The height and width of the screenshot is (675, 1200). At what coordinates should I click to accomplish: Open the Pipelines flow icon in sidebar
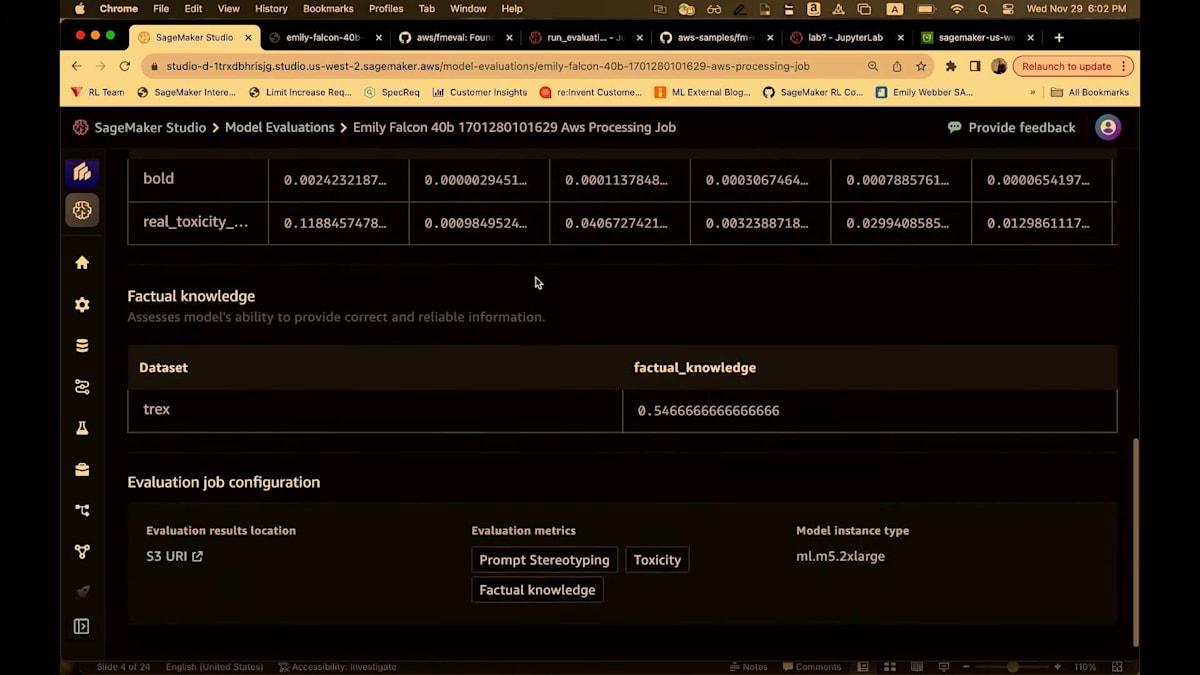pyautogui.click(x=82, y=510)
